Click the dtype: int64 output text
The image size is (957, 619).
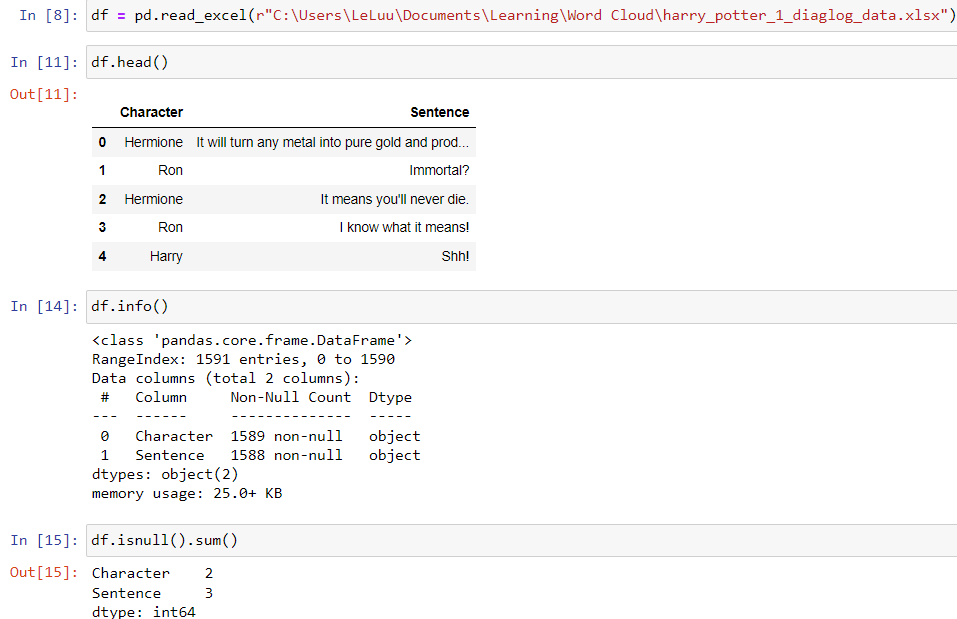pos(143,611)
